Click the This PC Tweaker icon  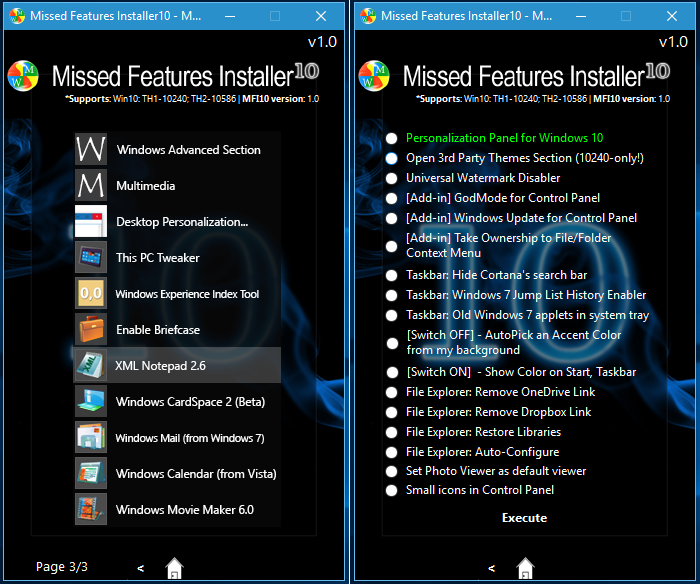pos(91,257)
